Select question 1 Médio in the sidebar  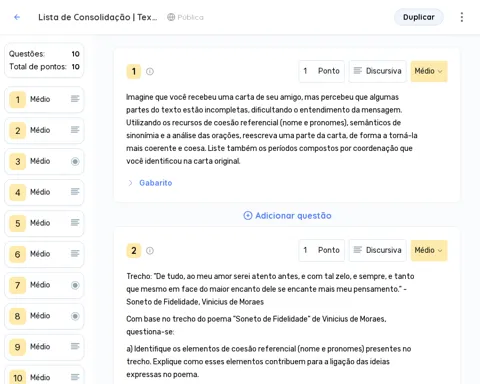[44, 99]
